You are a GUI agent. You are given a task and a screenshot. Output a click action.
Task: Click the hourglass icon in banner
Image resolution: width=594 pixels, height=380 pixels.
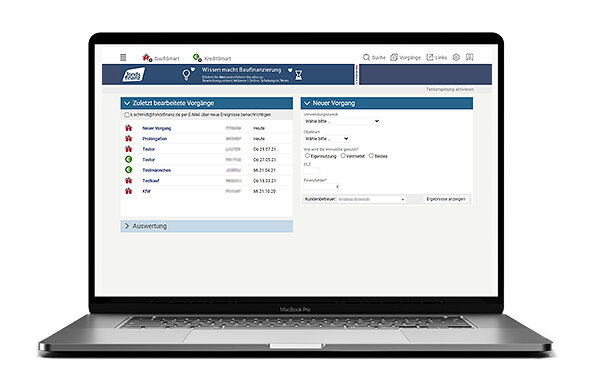(x=299, y=75)
